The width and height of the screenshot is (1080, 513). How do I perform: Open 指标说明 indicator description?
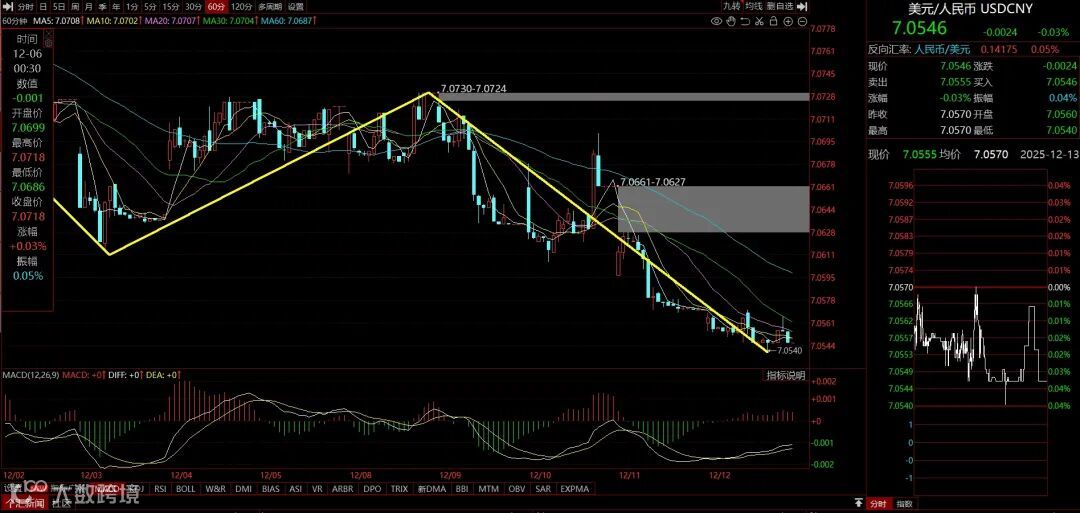tap(786, 375)
